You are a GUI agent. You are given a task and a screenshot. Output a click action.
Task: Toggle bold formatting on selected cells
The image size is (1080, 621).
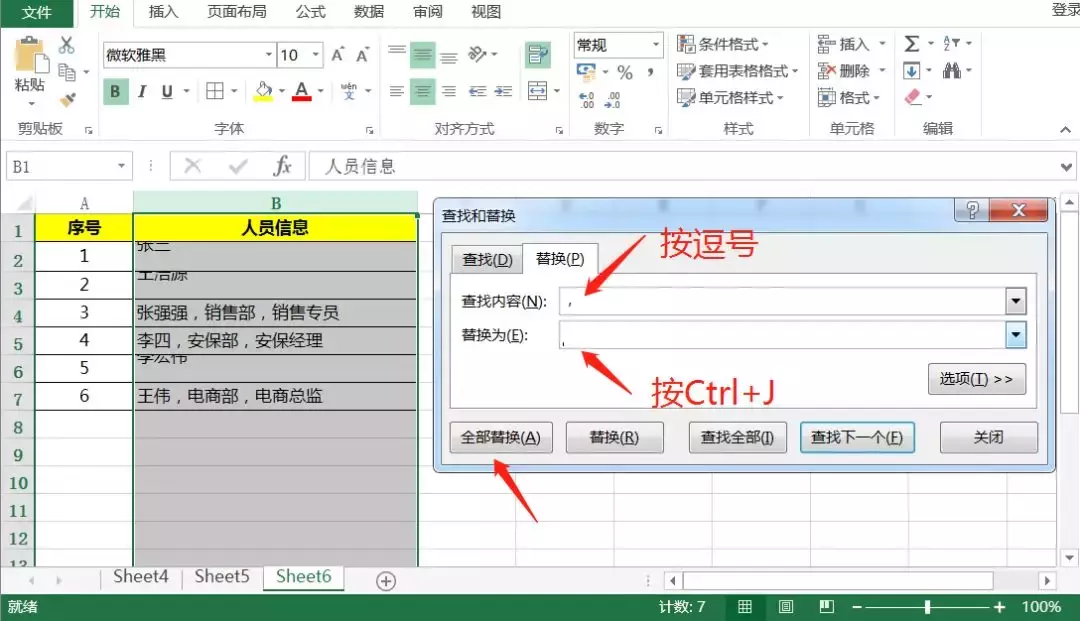(x=116, y=90)
